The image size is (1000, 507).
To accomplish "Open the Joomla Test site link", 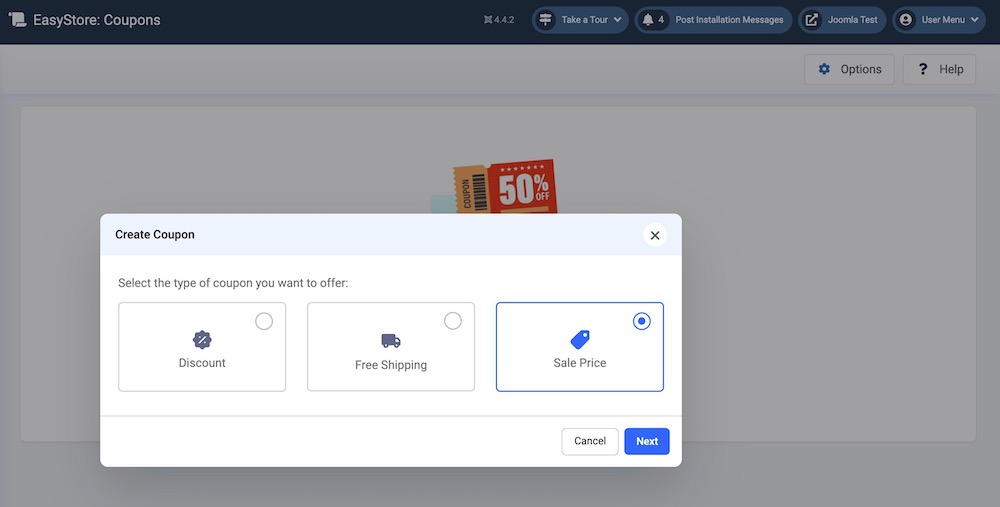I will [842, 20].
